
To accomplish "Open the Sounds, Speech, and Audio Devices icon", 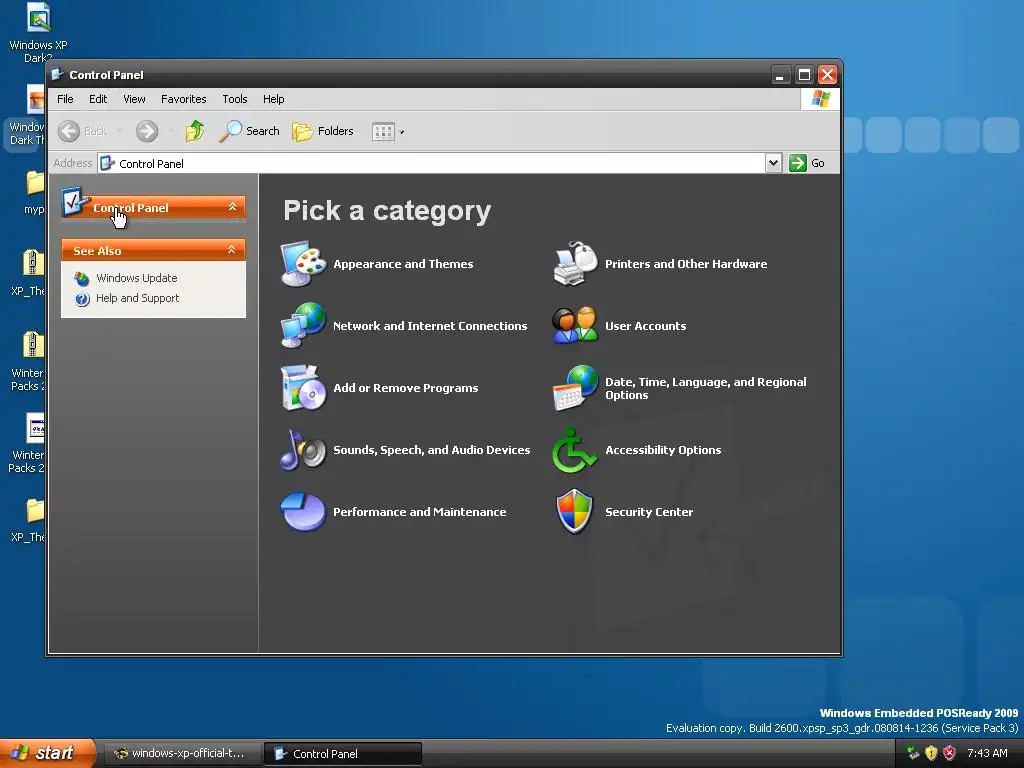I will (303, 449).
